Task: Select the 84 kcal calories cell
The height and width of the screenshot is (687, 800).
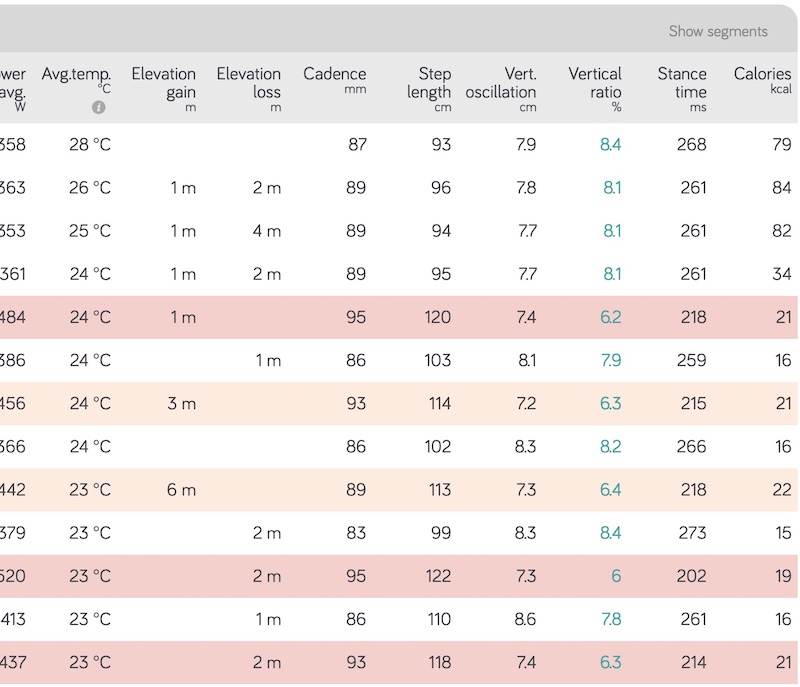Action: click(781, 187)
